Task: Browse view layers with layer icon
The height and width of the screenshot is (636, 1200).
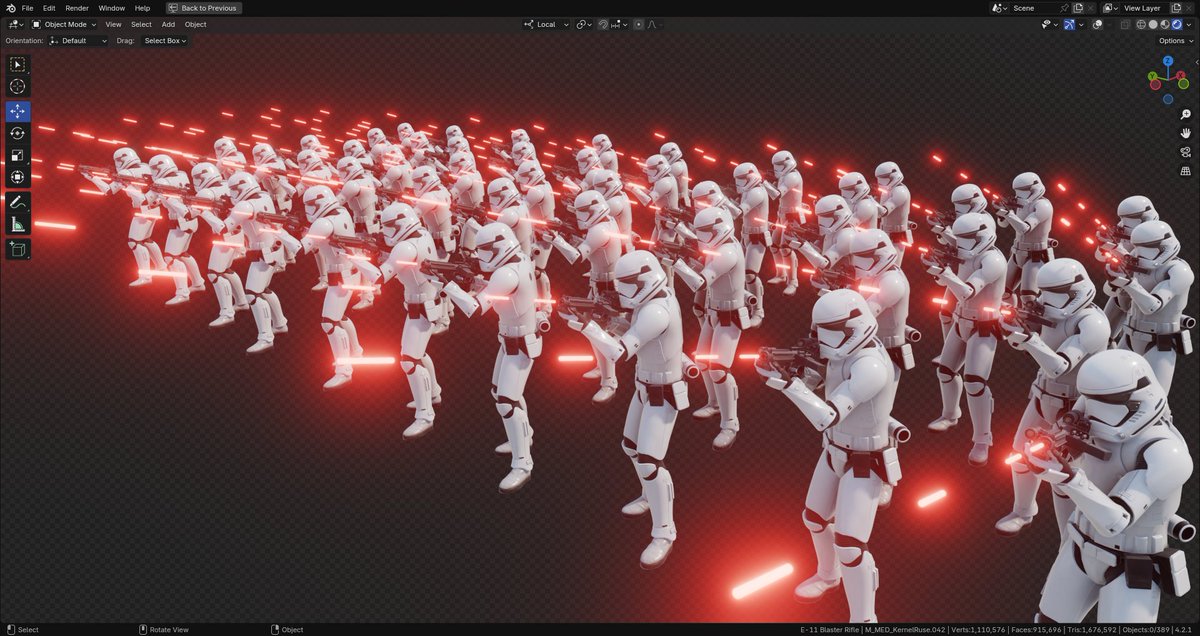Action: (x=1111, y=8)
